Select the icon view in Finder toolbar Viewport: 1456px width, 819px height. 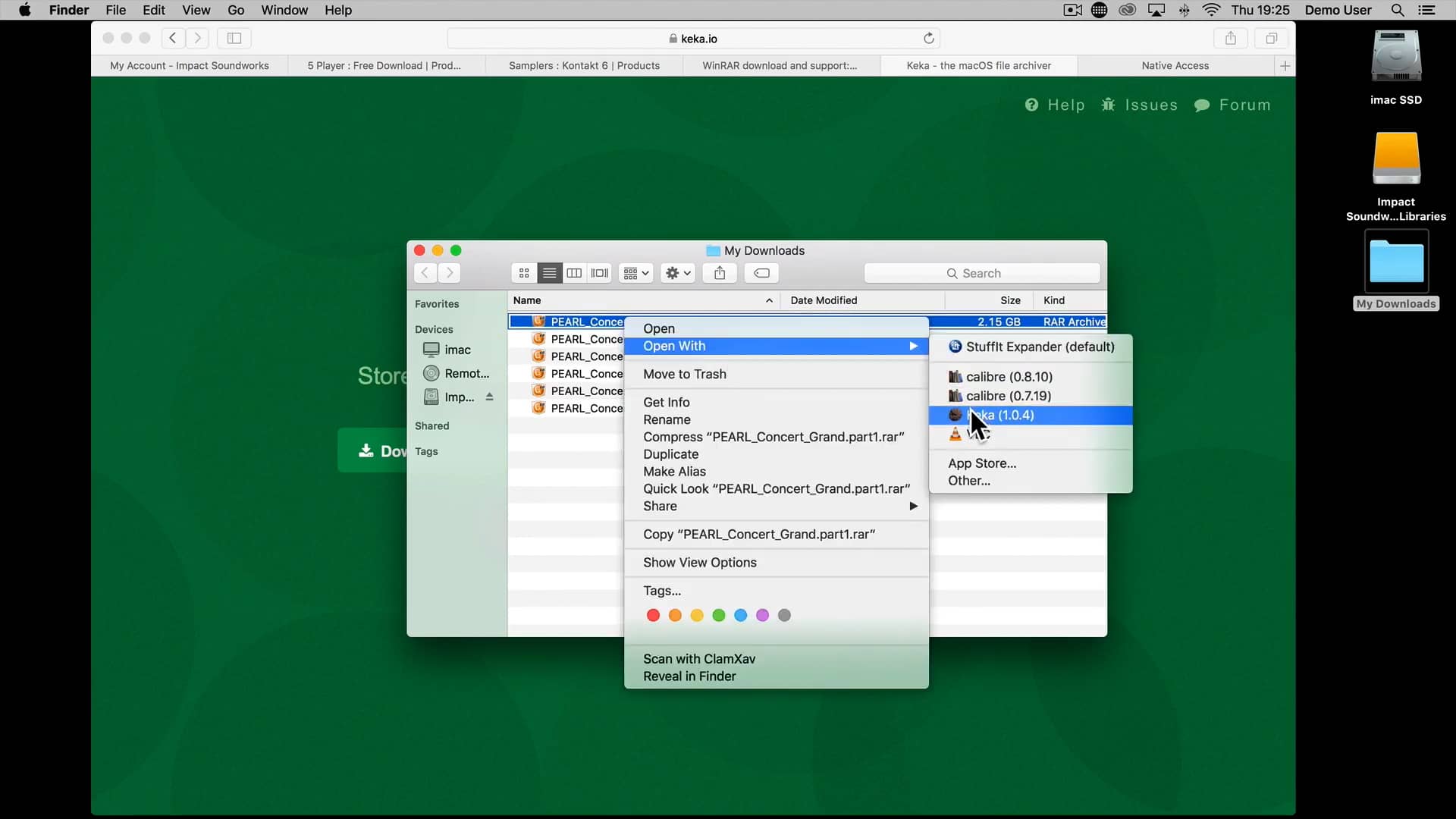(524, 273)
